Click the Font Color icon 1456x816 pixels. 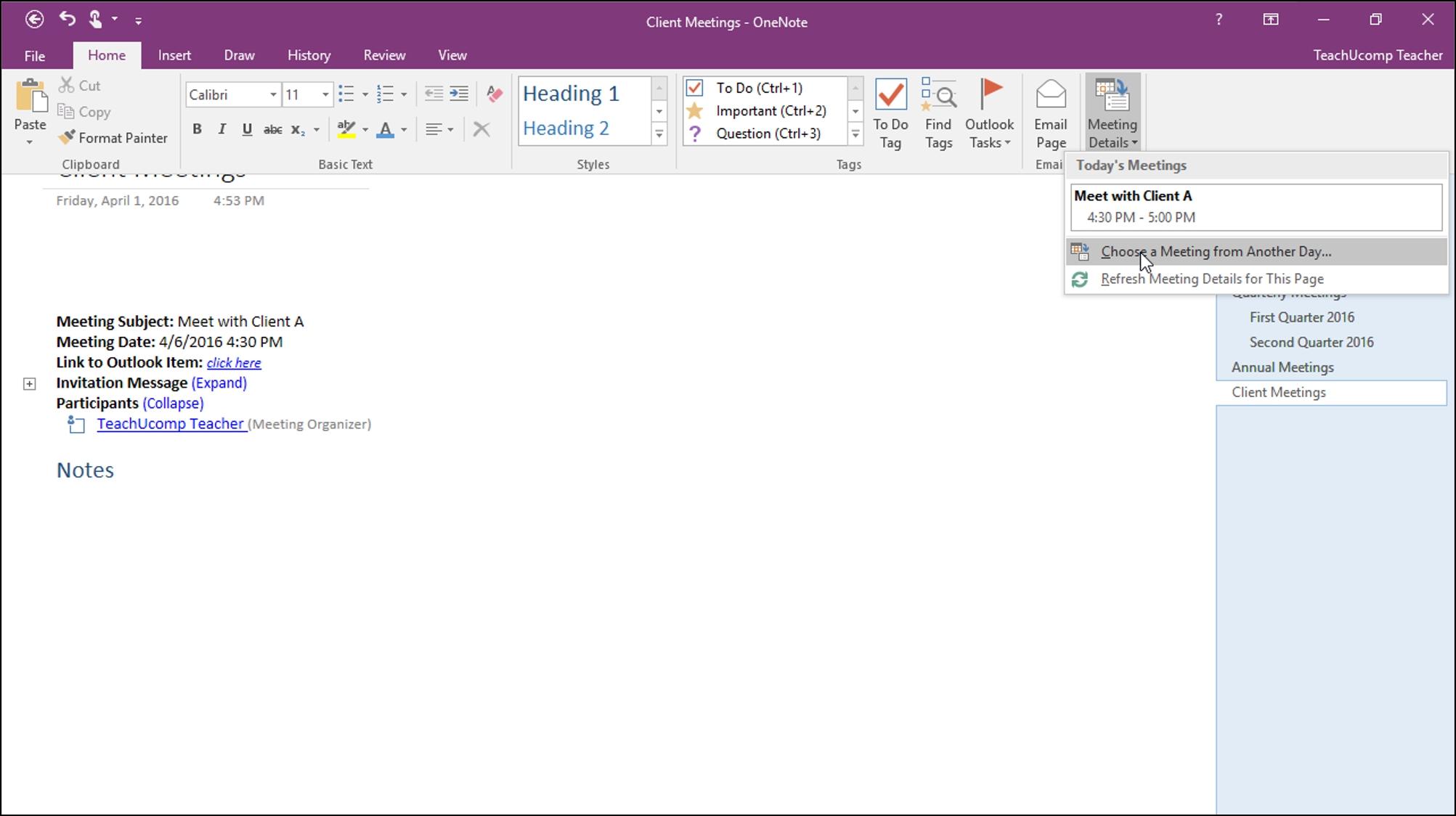(x=386, y=129)
